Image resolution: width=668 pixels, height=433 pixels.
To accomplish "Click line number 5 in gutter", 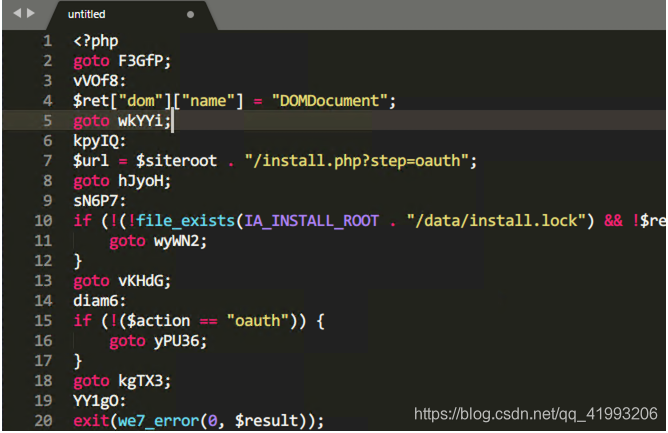I will coord(47,121).
